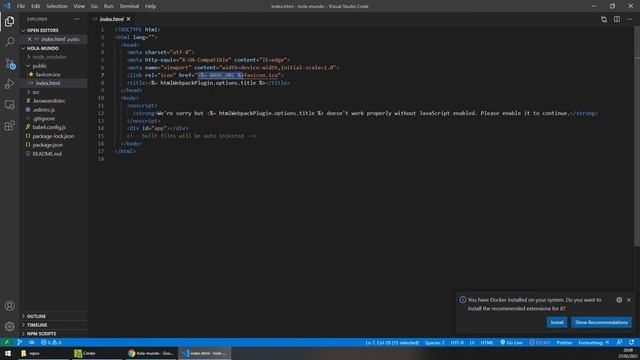Open the File menu
The width and height of the screenshot is (640, 360).
pos(21,6)
